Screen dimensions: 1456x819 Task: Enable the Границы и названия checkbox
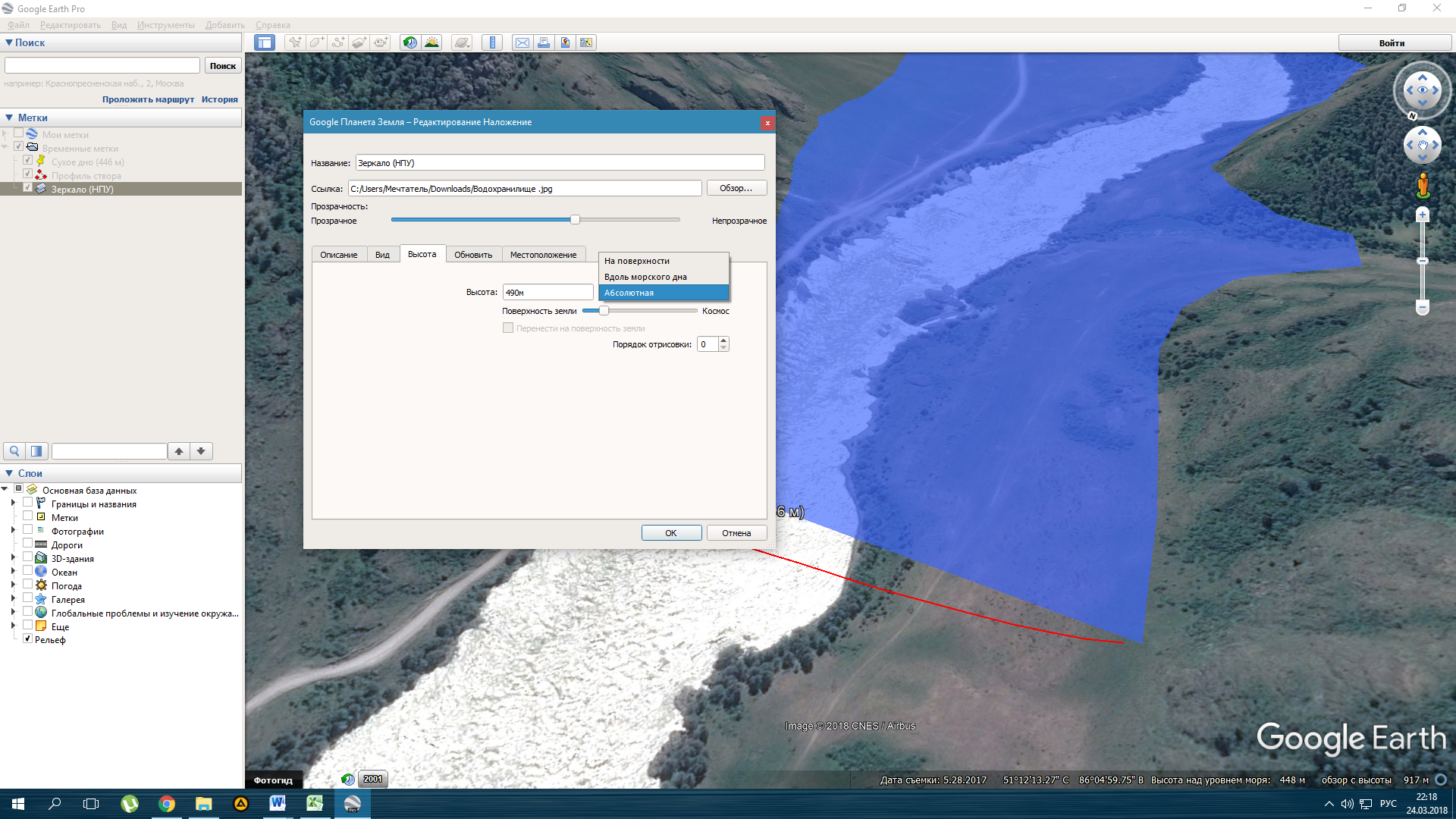pos(28,503)
